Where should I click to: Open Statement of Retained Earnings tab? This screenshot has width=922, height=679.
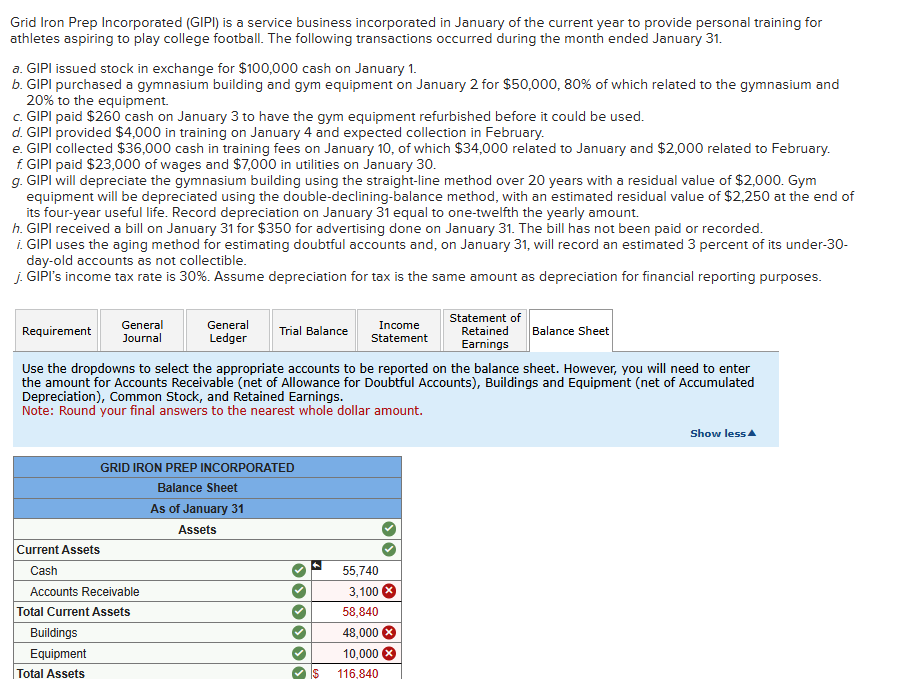point(485,331)
